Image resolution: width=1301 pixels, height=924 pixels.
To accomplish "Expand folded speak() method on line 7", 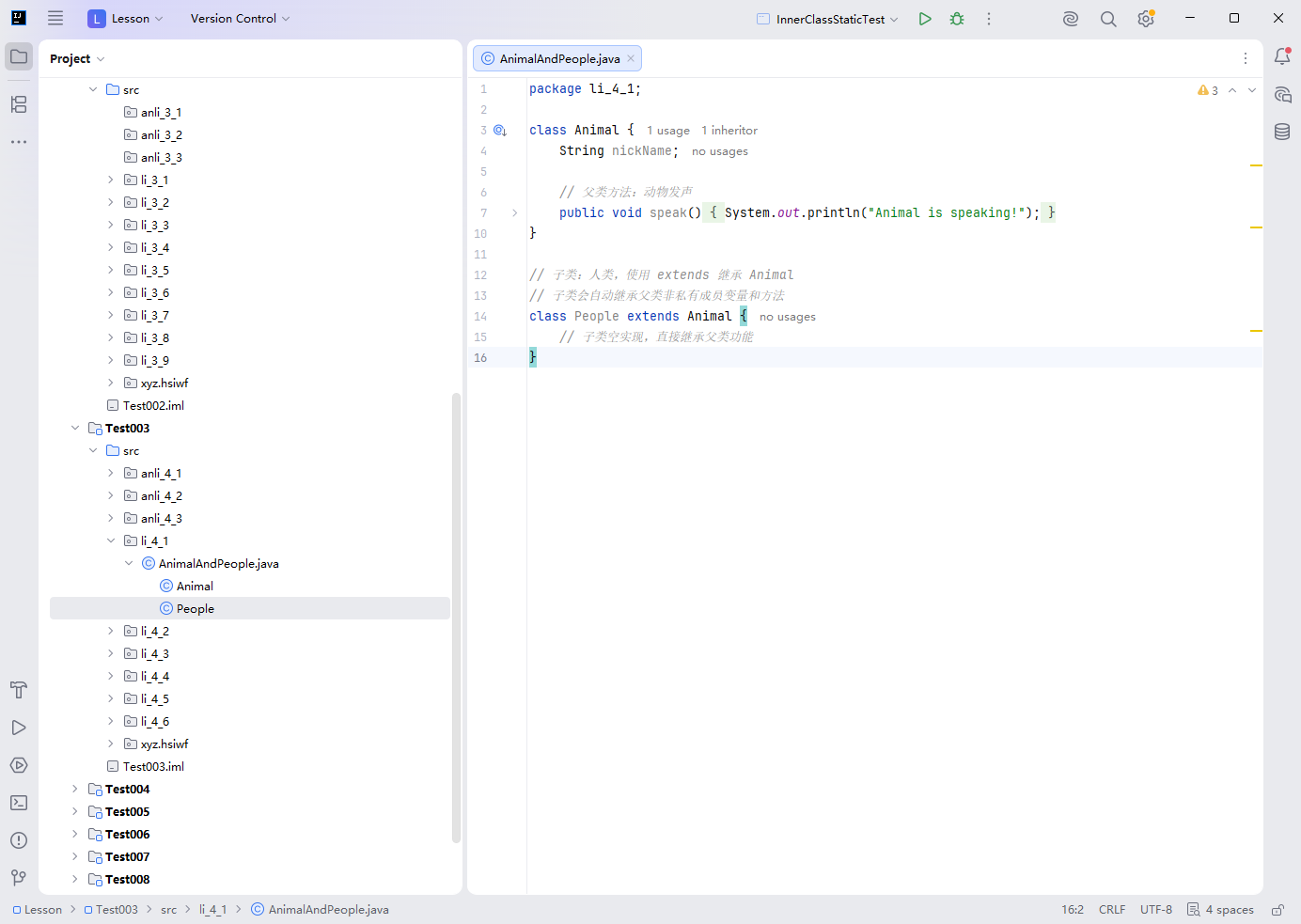I will click(x=515, y=213).
